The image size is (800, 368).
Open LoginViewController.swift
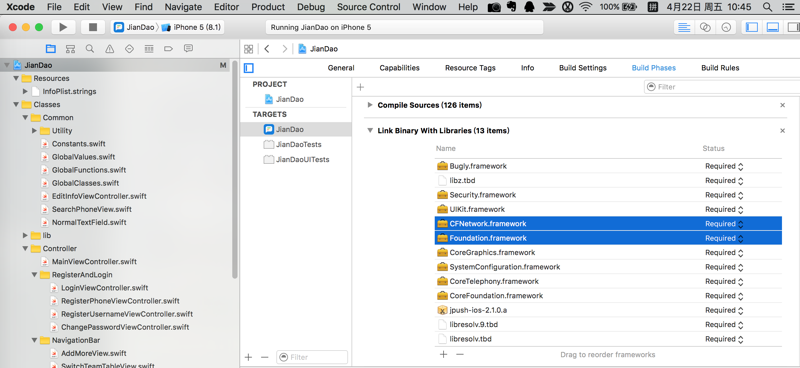pyautogui.click(x=105, y=288)
